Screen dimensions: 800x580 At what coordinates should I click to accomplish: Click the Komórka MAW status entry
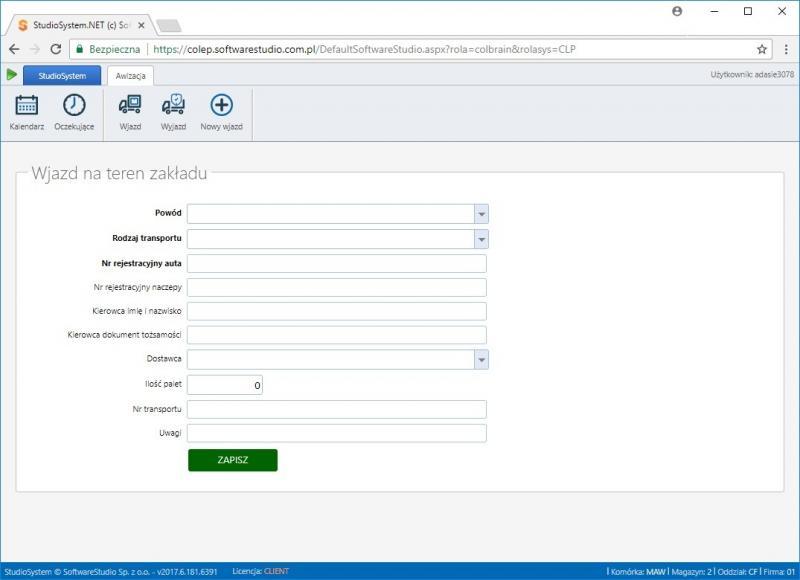638,572
